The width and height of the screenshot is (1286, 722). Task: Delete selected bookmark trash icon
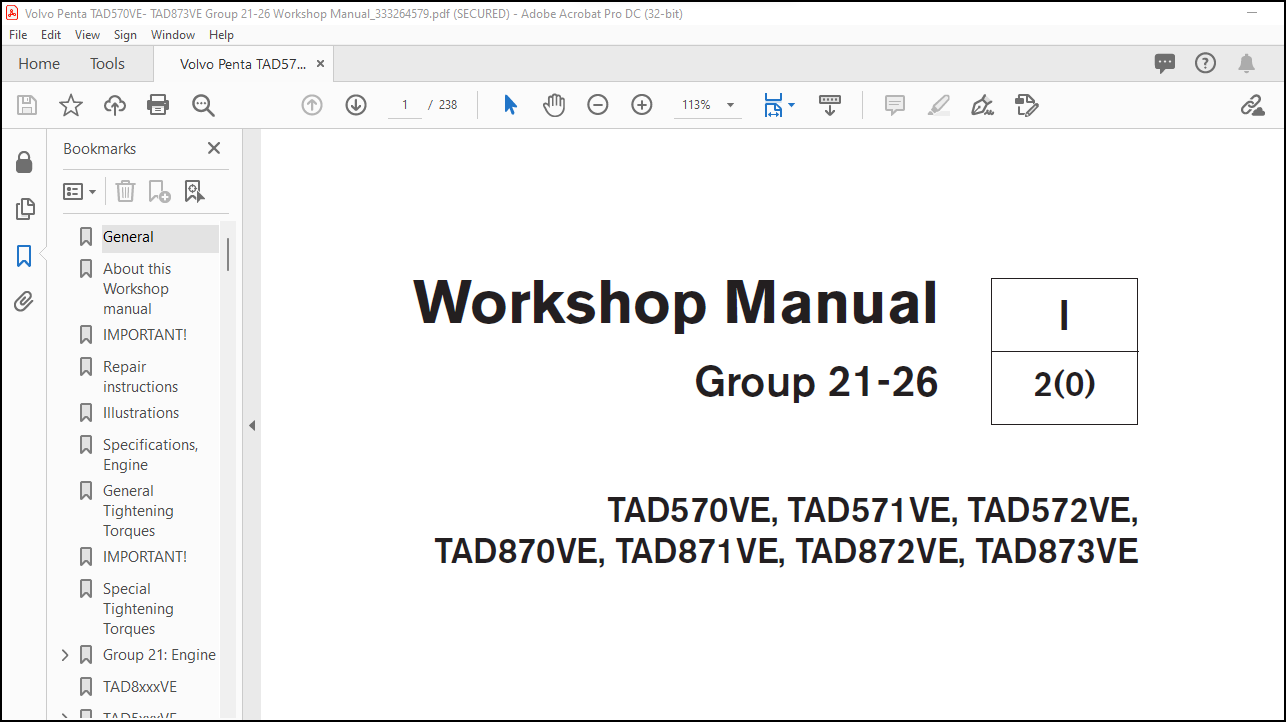(x=125, y=191)
